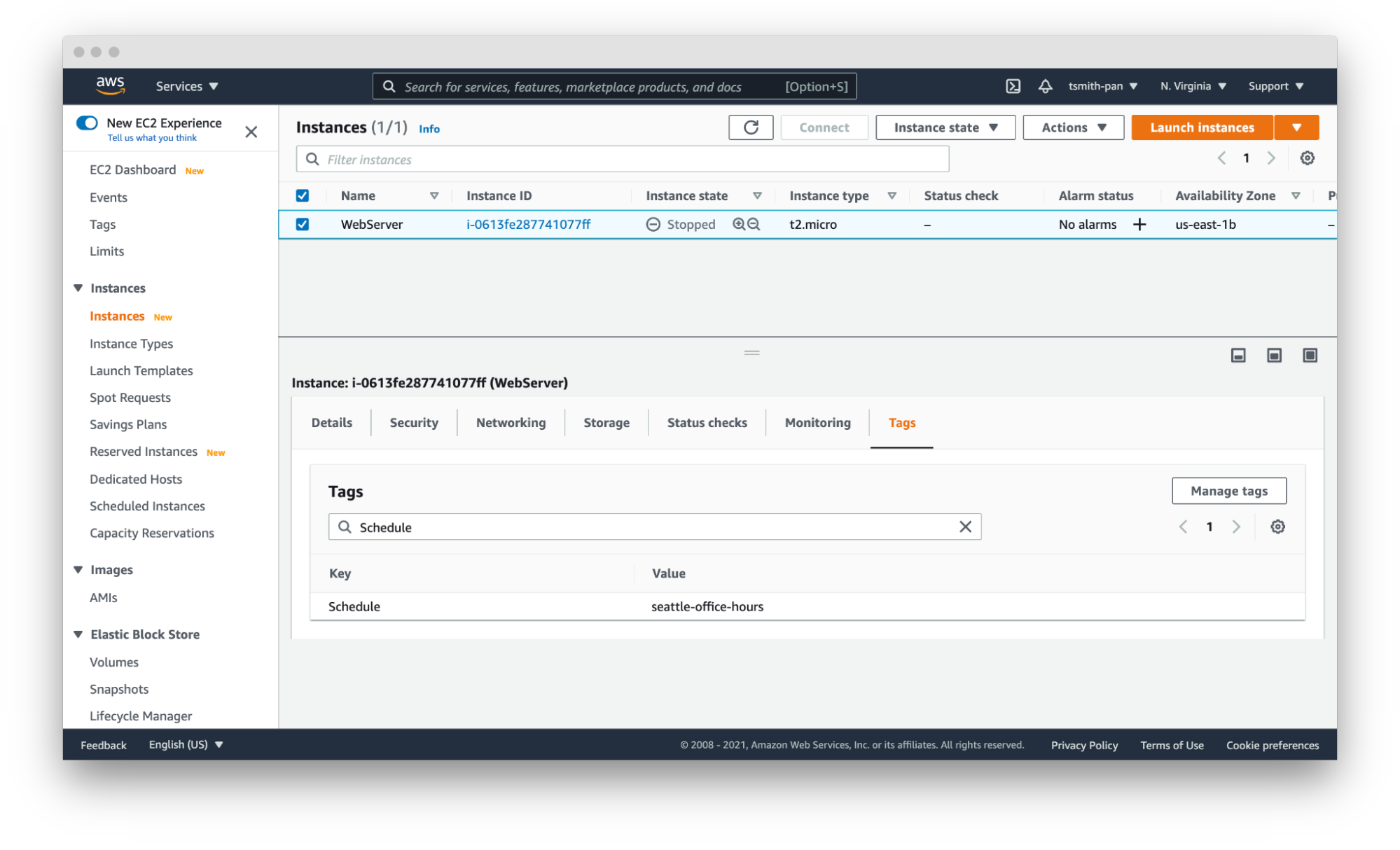This screenshot has height=850, width=1400.
Task: Open English (US) language selector
Action: [x=186, y=744]
